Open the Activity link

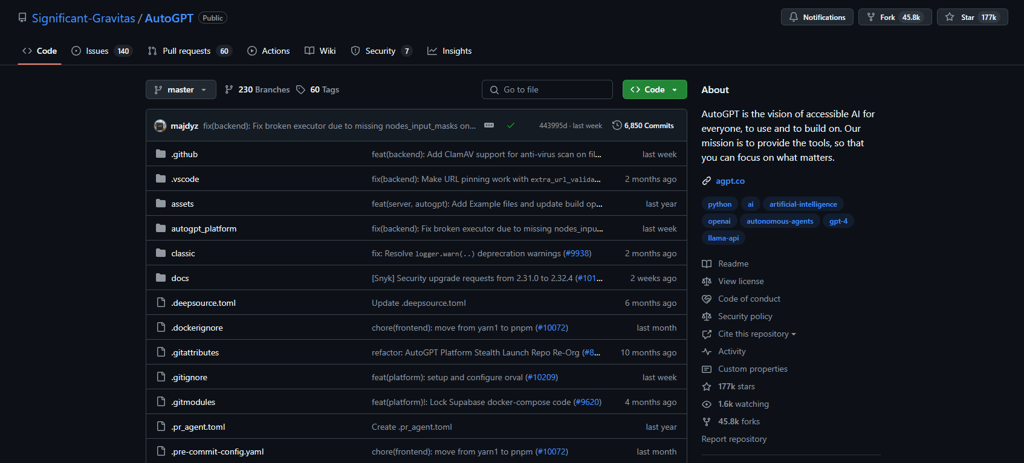coord(724,352)
